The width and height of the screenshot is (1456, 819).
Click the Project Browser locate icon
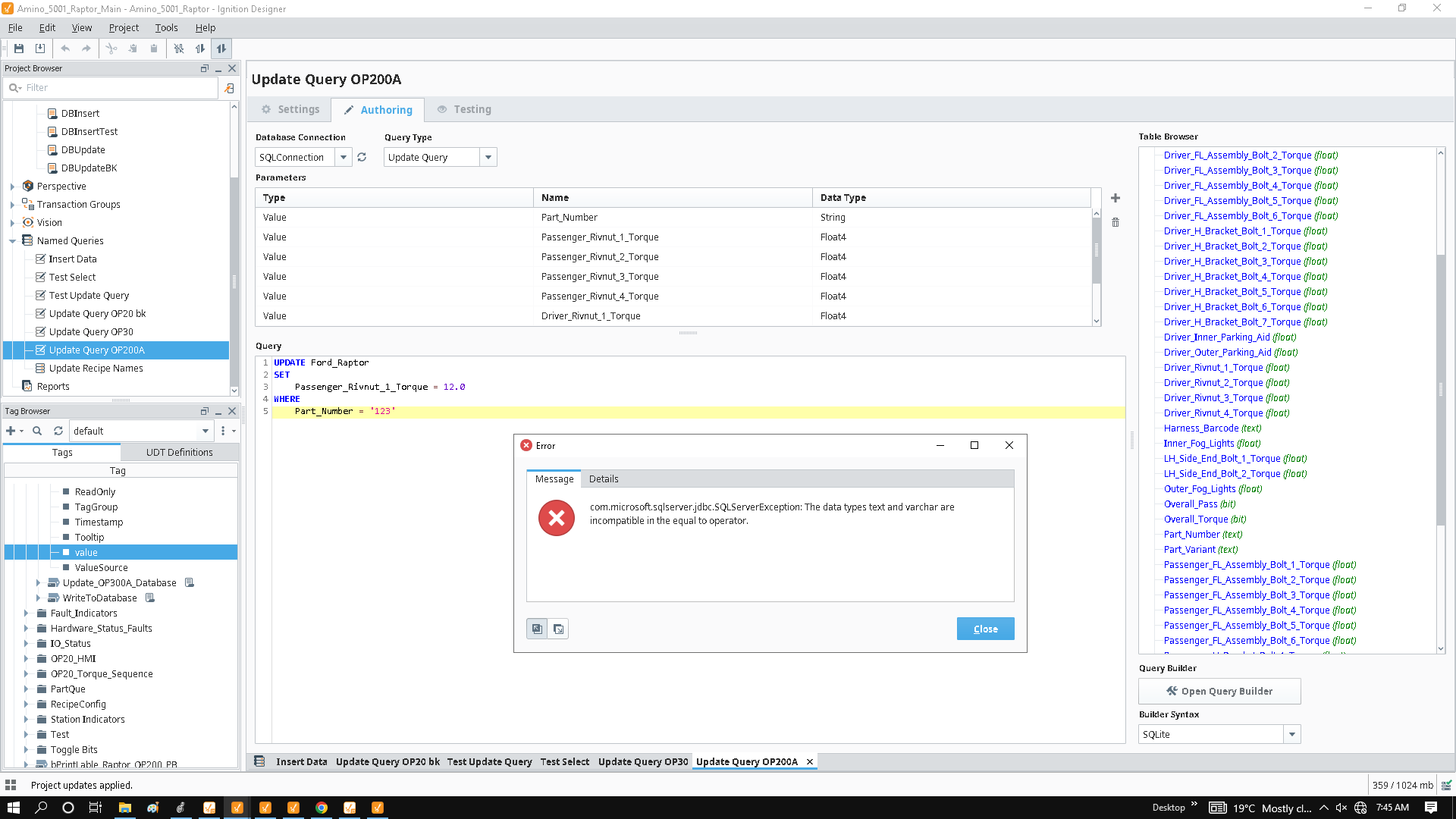[x=229, y=88]
